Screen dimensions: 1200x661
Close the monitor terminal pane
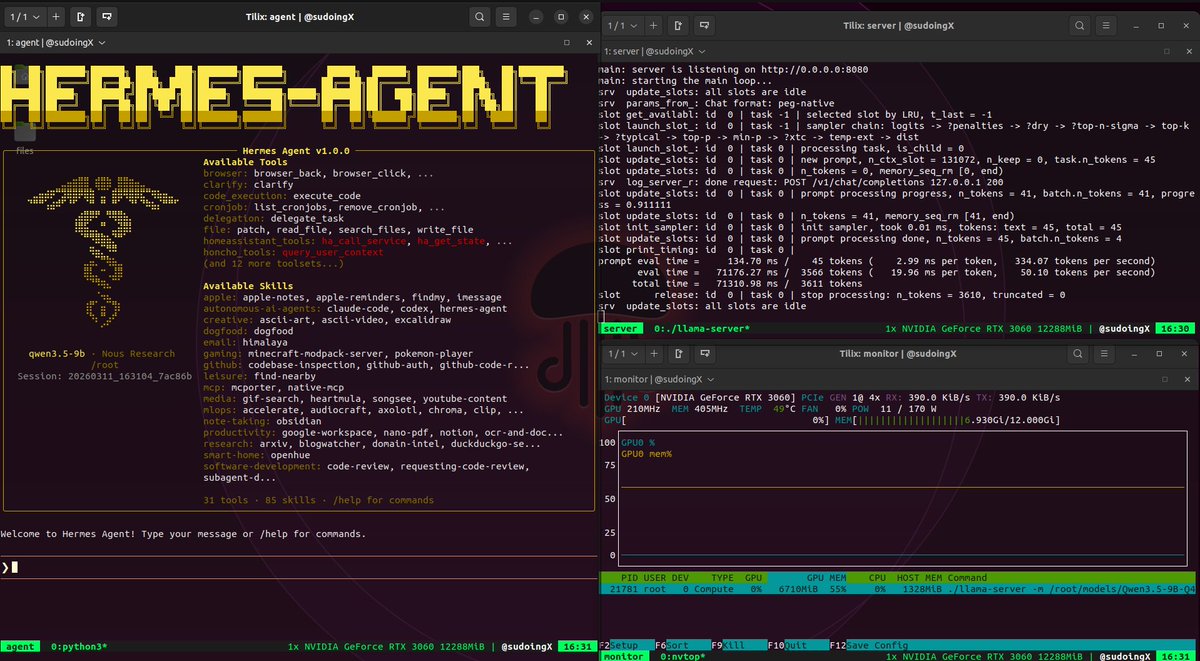1185,380
